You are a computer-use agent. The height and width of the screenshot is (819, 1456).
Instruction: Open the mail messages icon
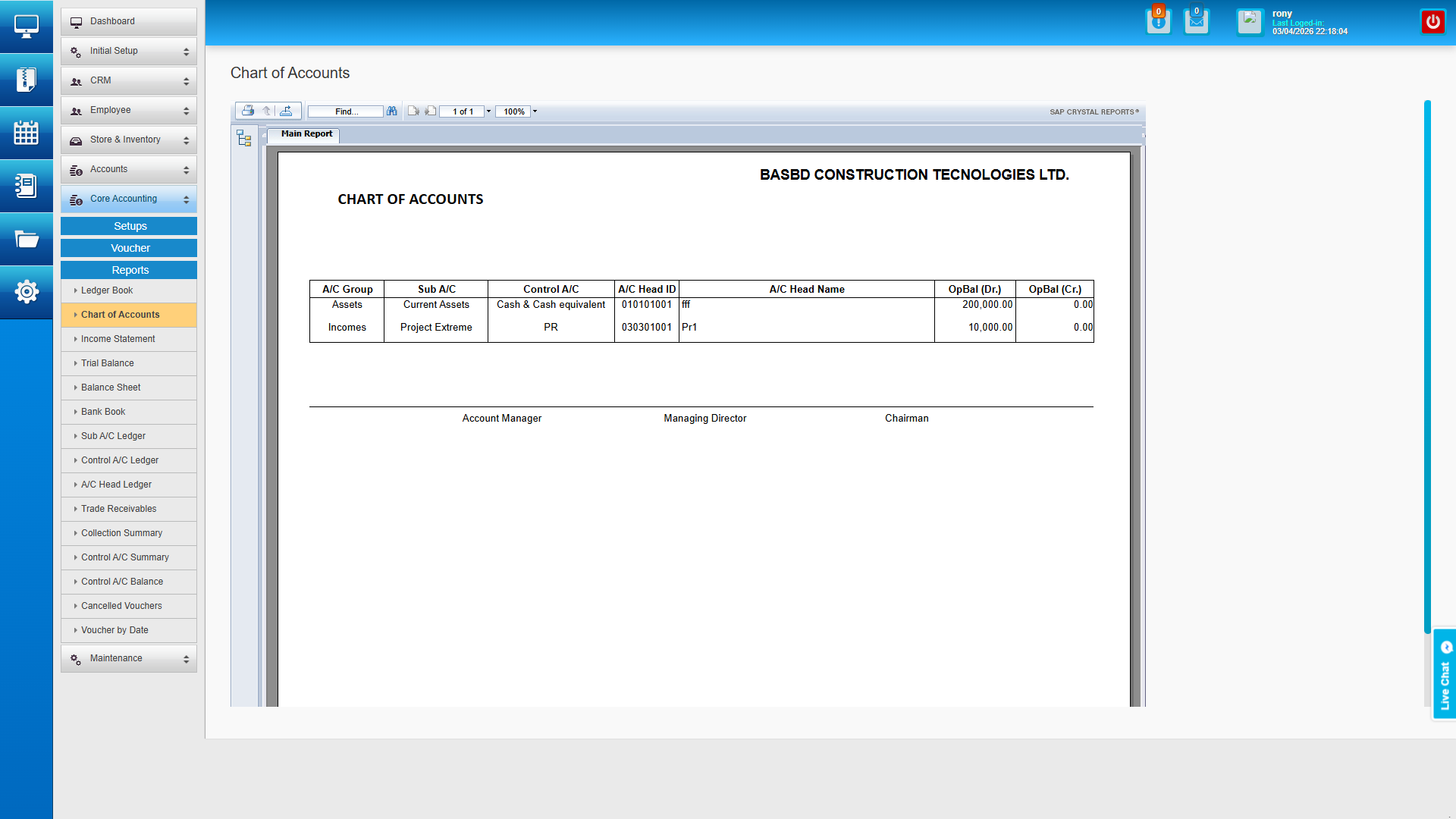click(x=1196, y=21)
